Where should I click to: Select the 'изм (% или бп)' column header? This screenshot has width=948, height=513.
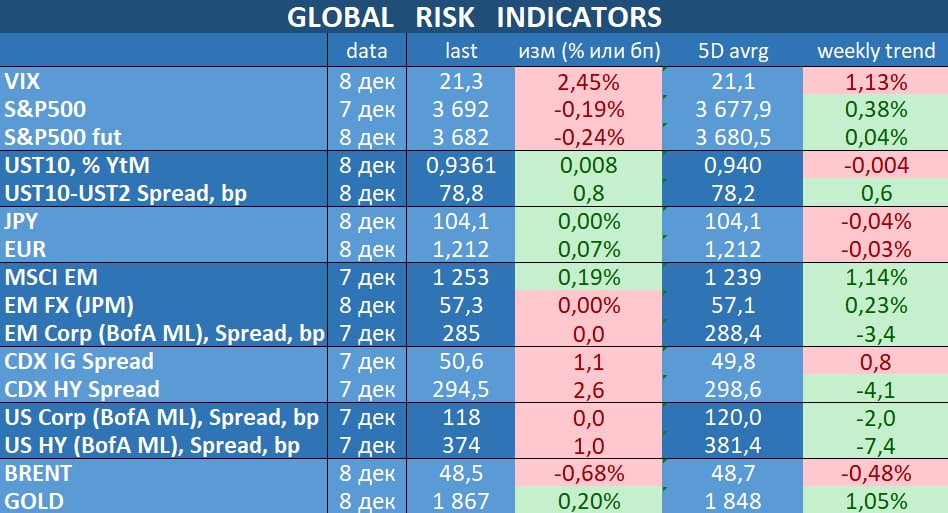tap(589, 50)
